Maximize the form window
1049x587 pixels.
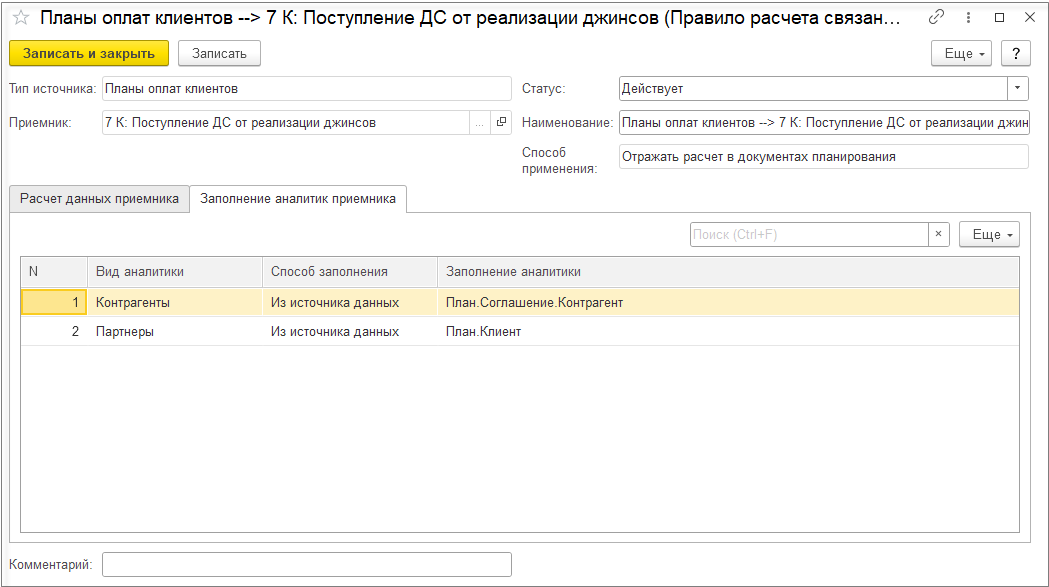pyautogui.click(x=999, y=17)
